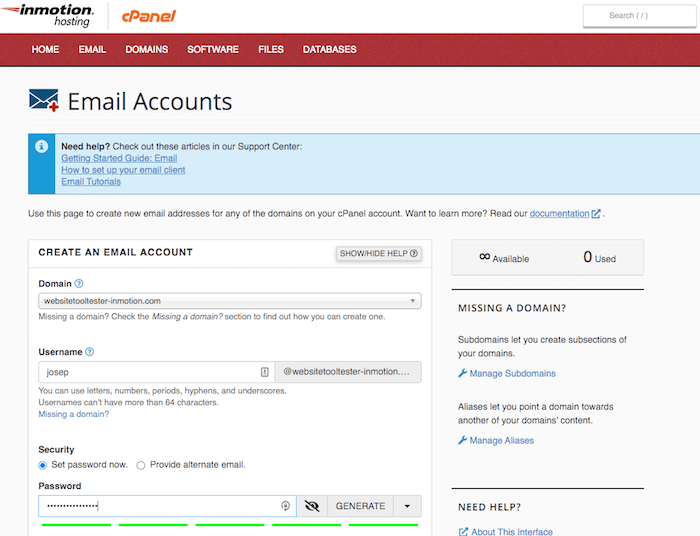
Task: Click the Search box at top right
Action: tap(640, 16)
